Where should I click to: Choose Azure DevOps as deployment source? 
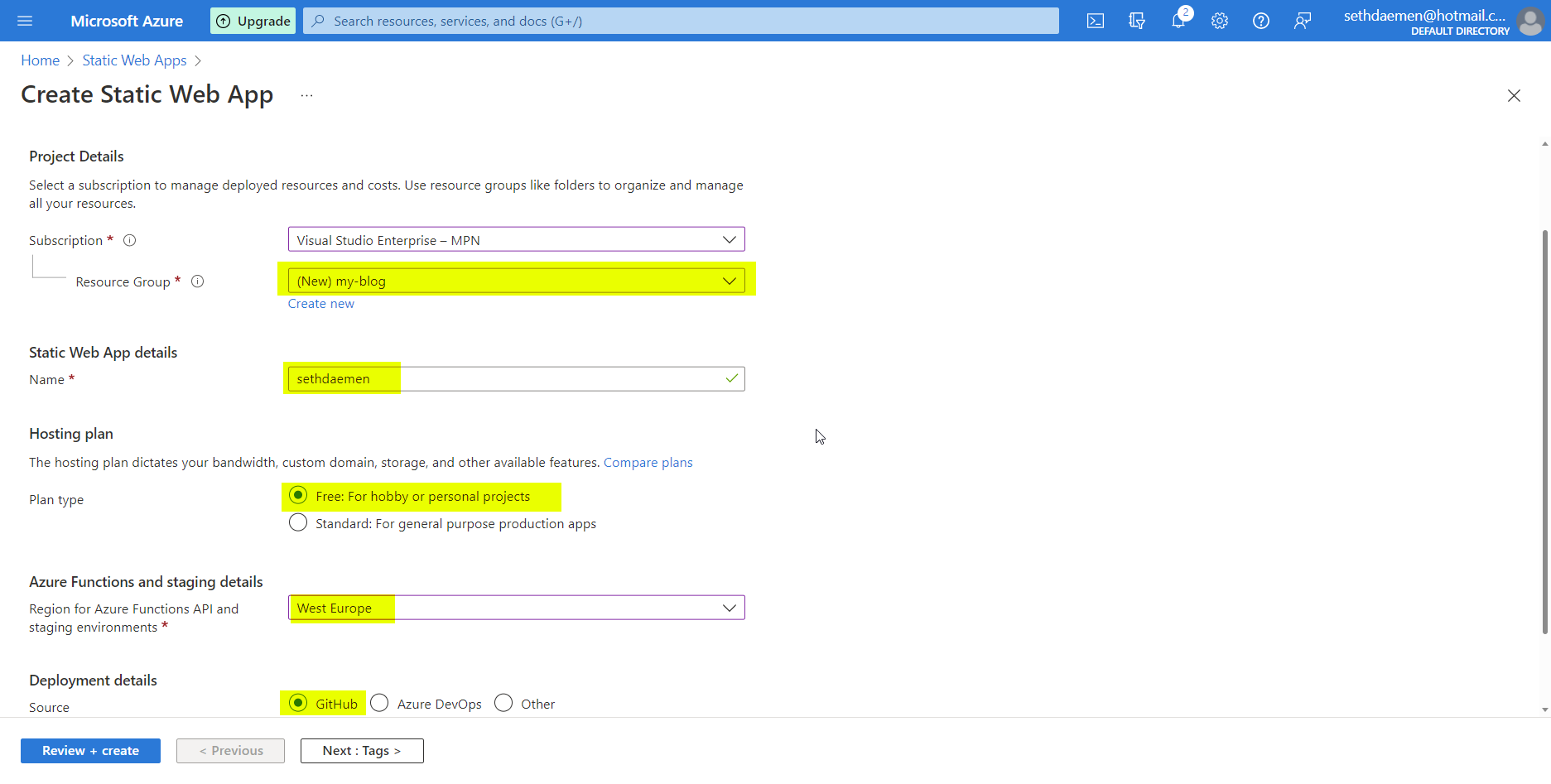tap(379, 703)
